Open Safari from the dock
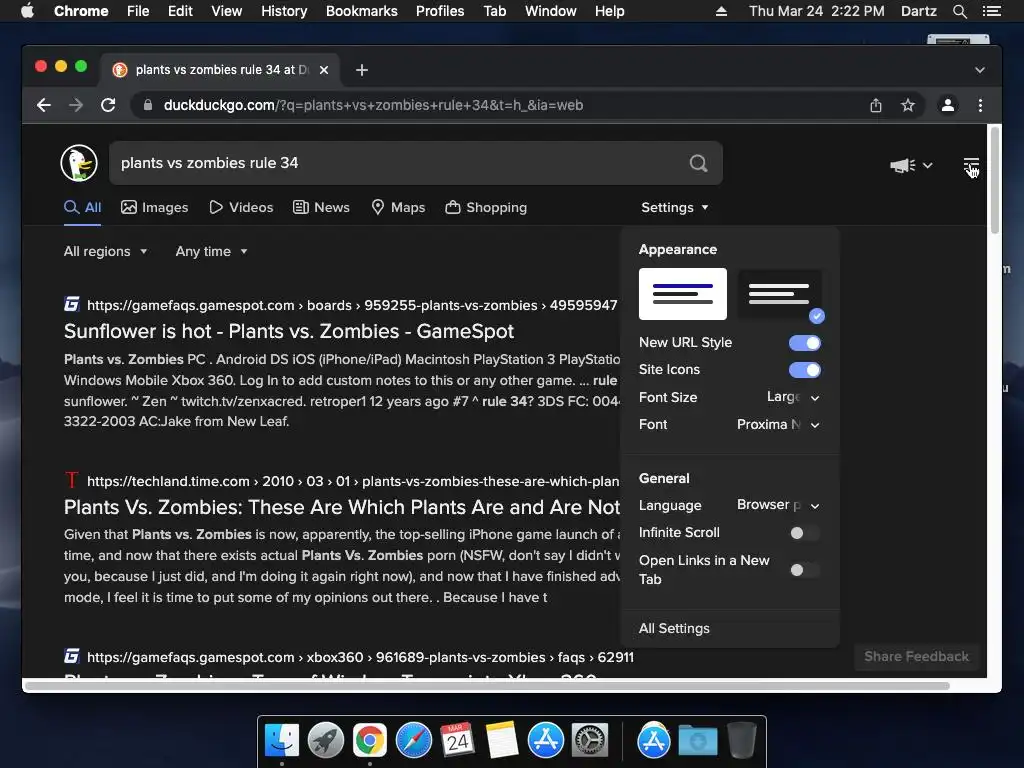The width and height of the screenshot is (1024, 768). pyautogui.click(x=413, y=741)
